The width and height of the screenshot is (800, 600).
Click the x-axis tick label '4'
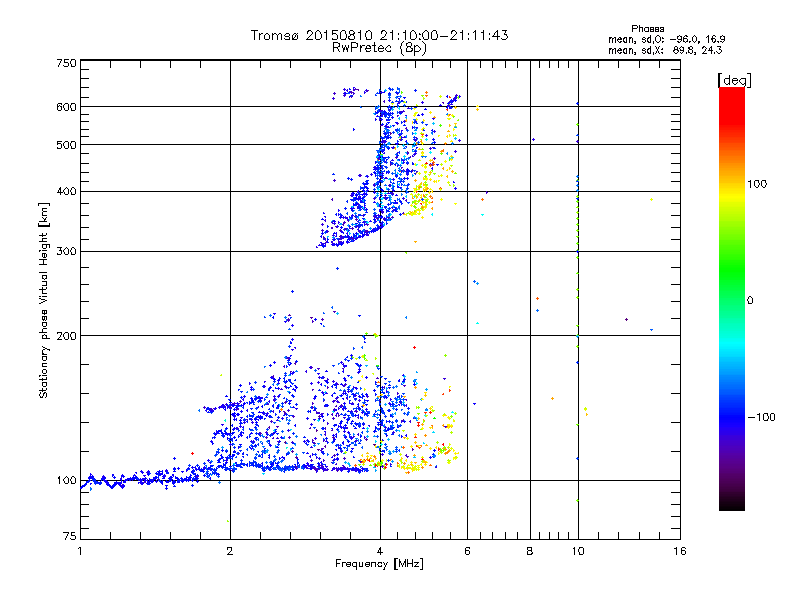380,551
